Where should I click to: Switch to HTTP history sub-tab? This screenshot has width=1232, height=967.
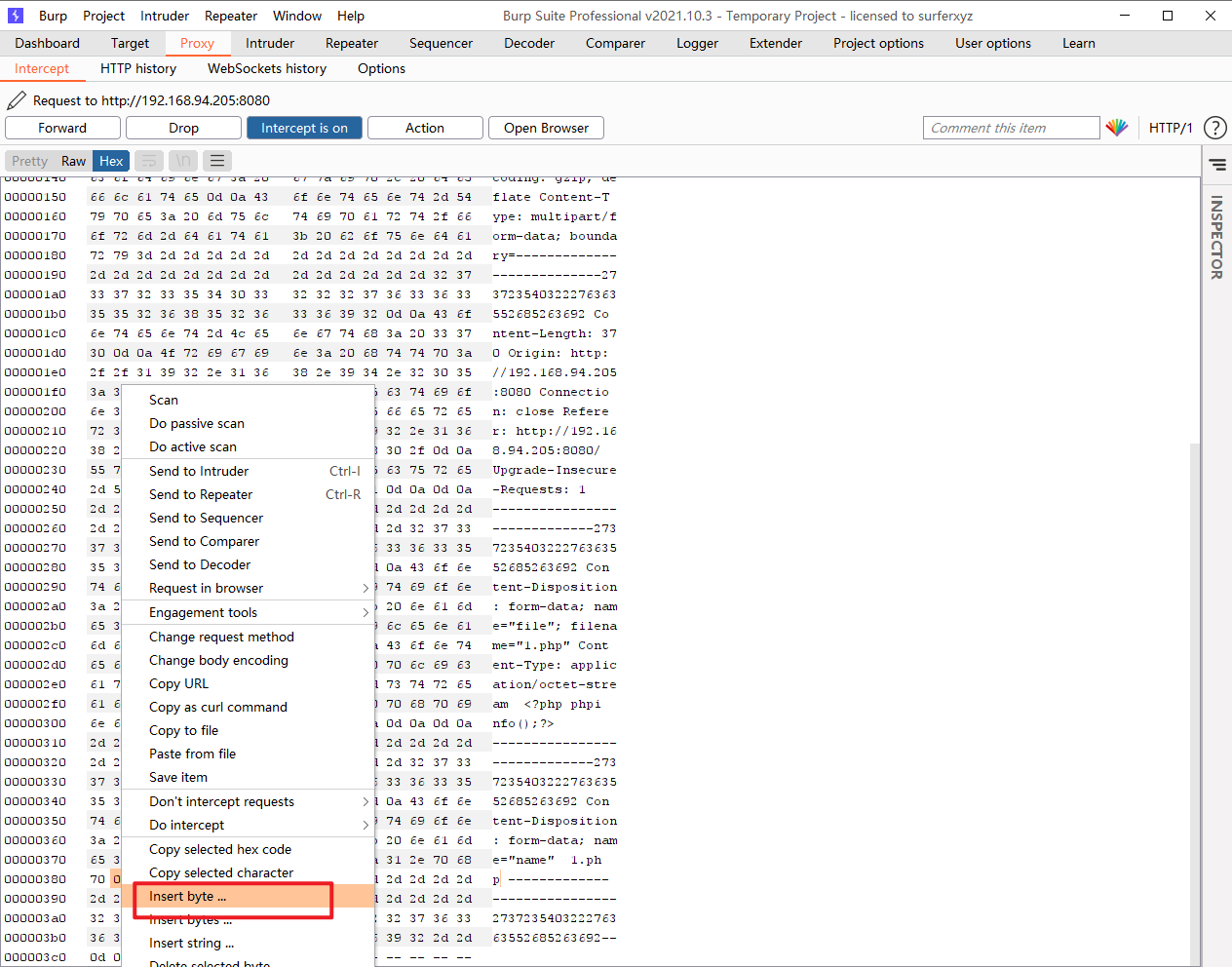138,68
